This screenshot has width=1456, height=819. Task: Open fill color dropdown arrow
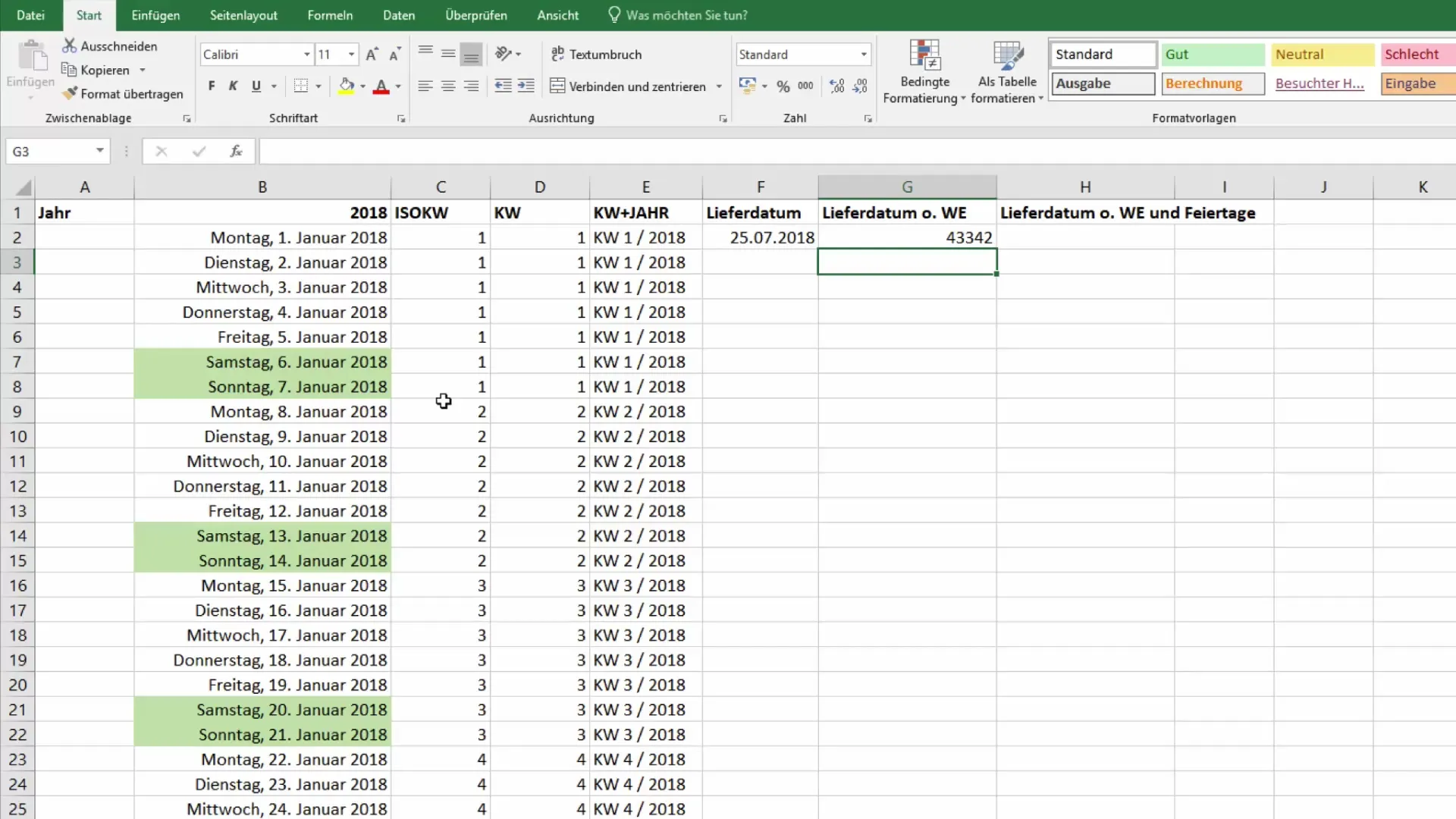[x=362, y=86]
